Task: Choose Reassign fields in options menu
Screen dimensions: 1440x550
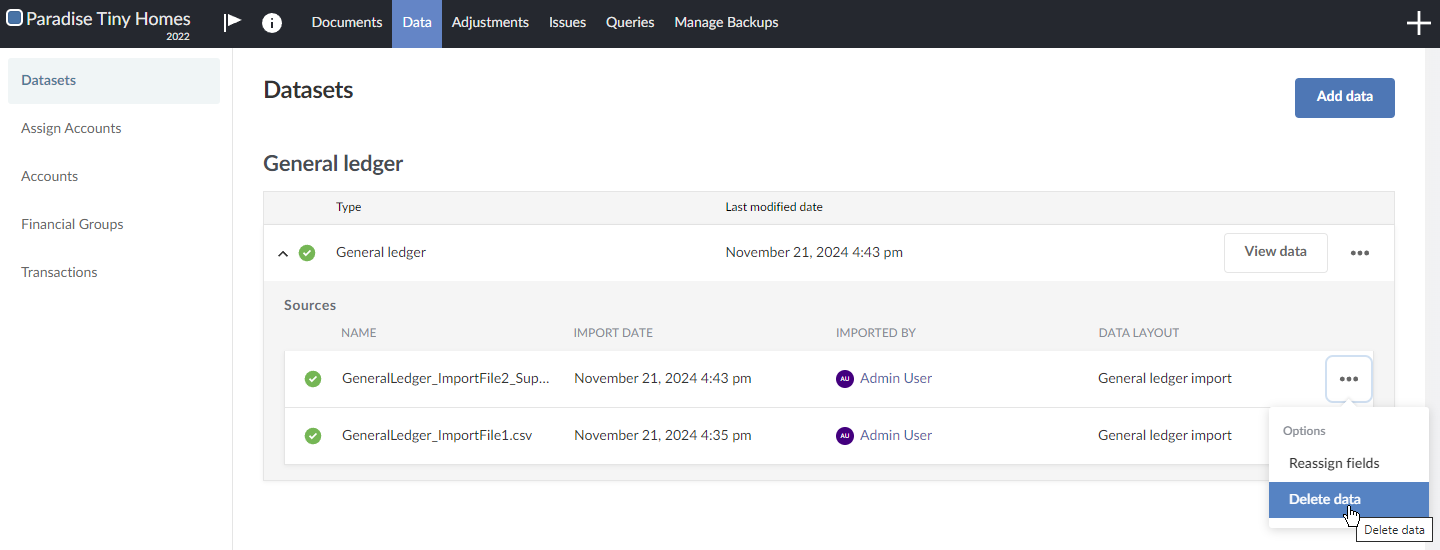Action: tap(1333, 463)
